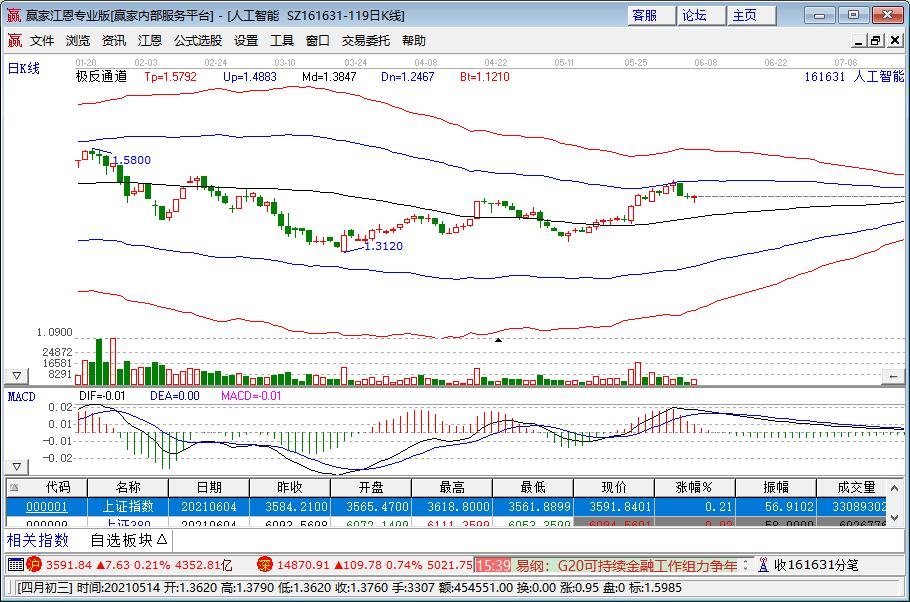Expand the volume panel dropdown triangle
This screenshot has width=910, height=602.
(x=17, y=376)
